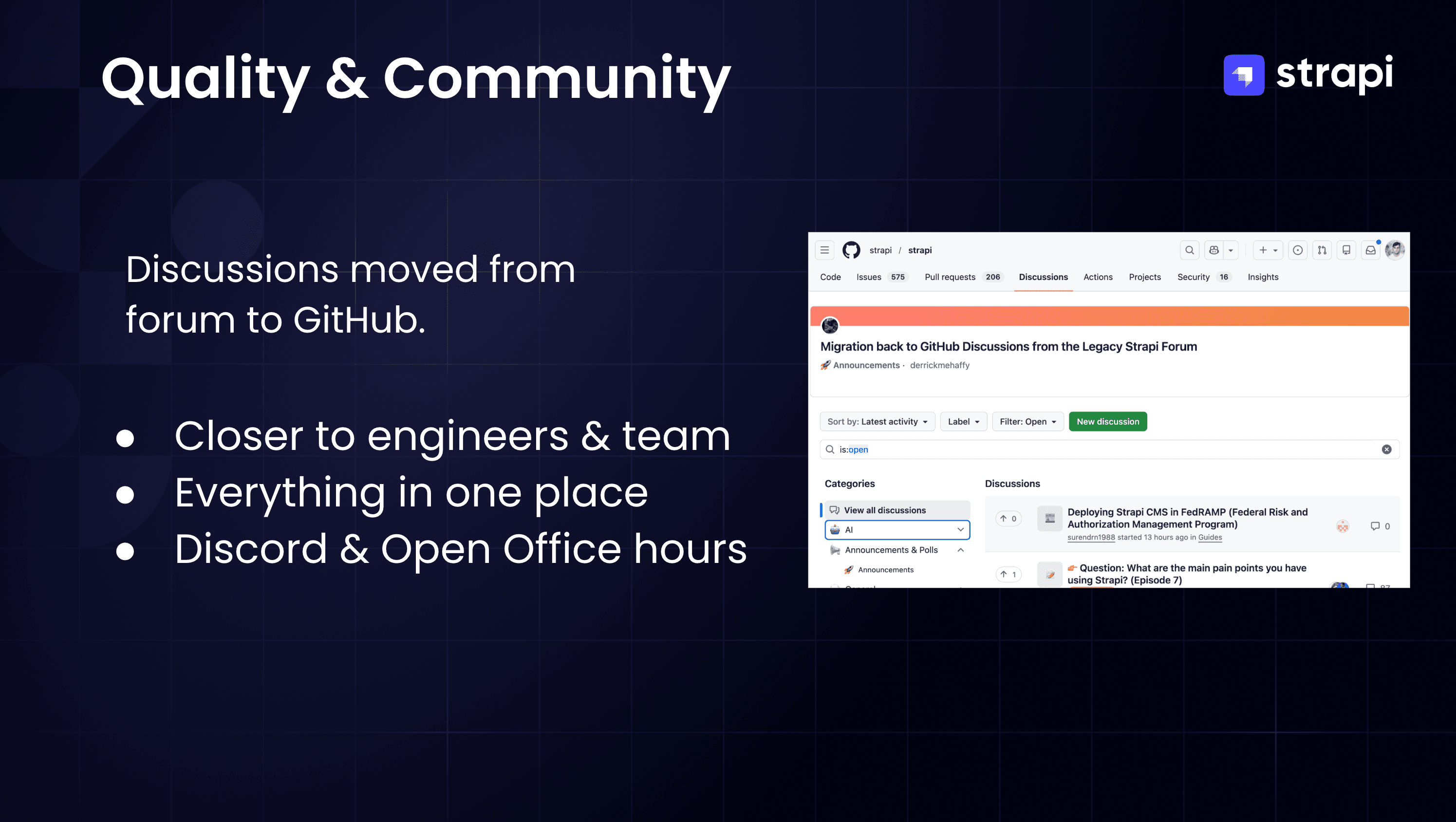This screenshot has width=1456, height=822.
Task: Open the Sort by Latest activity dropdown
Action: 877,422
